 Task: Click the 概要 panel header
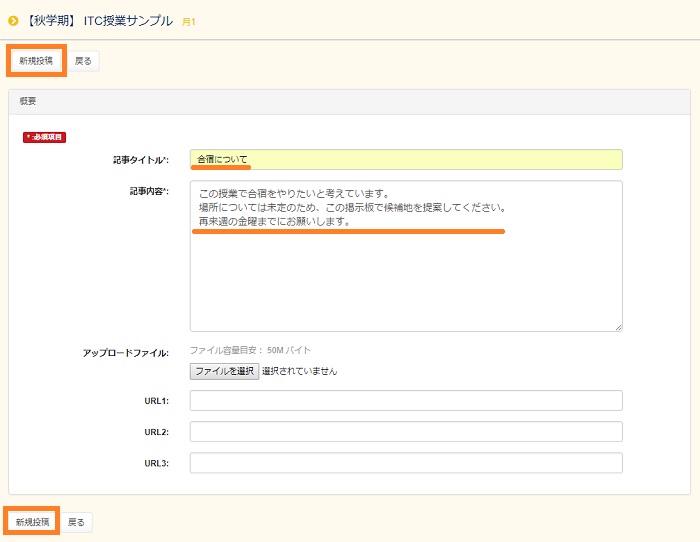(x=349, y=102)
